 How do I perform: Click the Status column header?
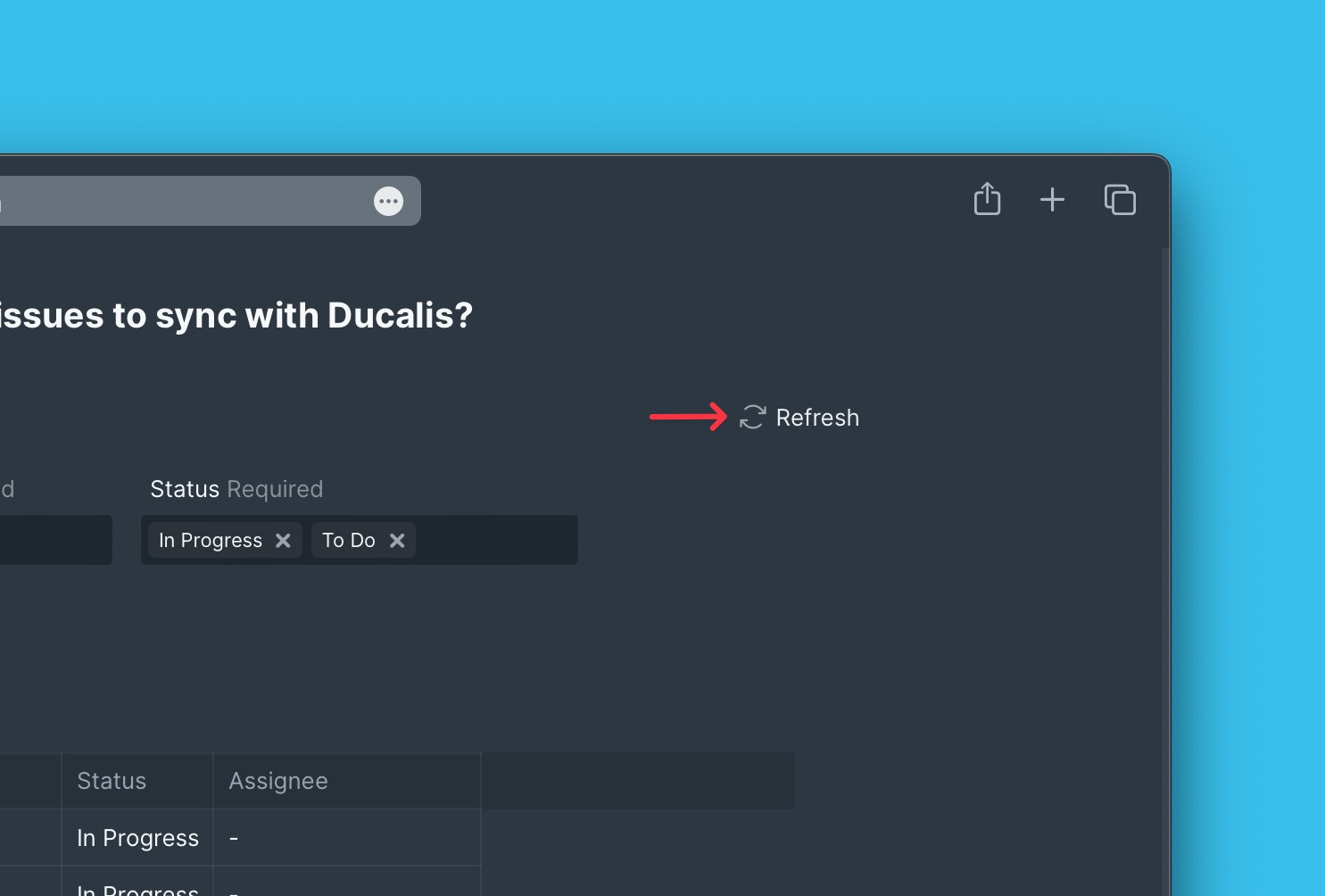[112, 781]
